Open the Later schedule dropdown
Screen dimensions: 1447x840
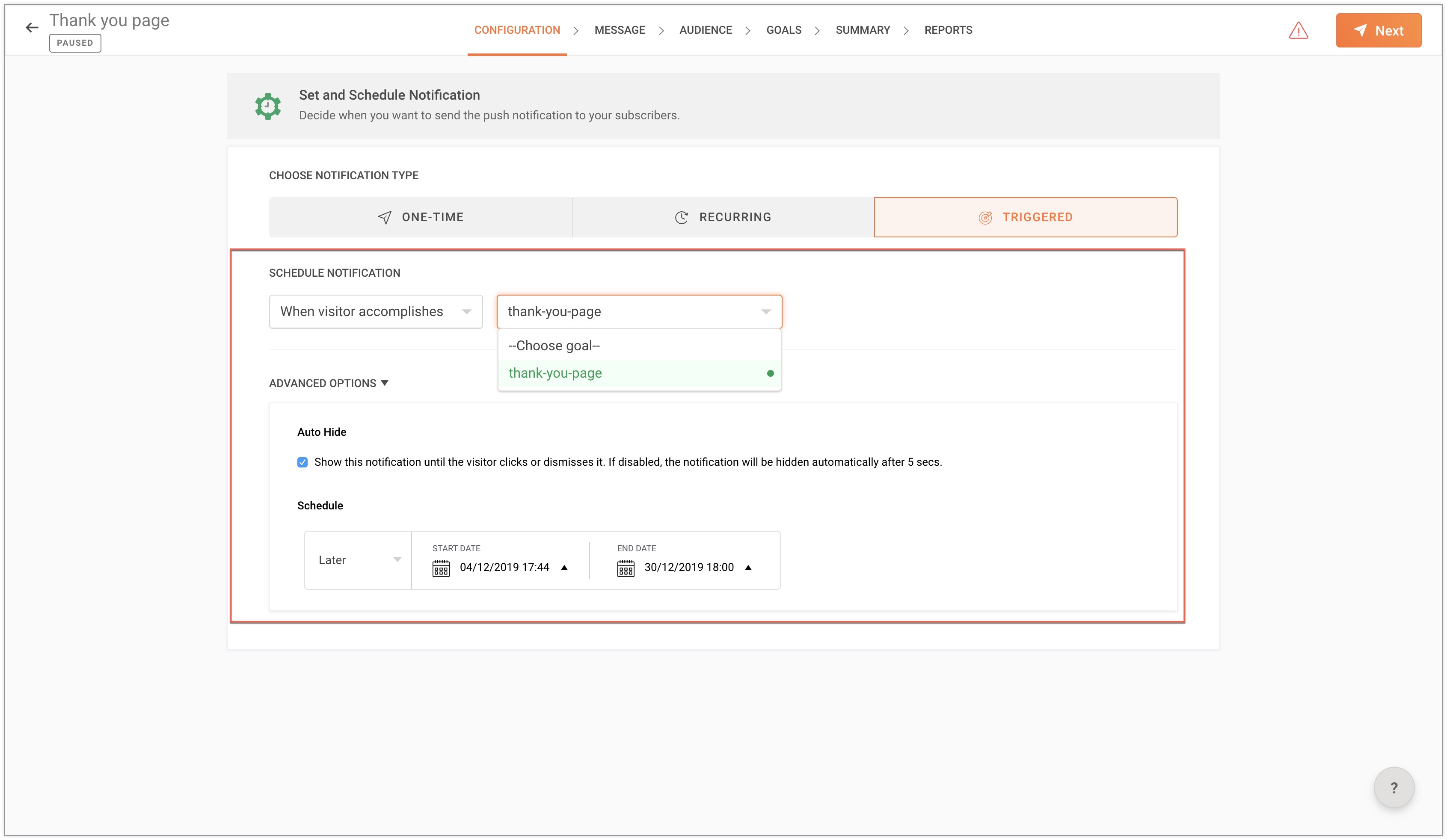pos(358,560)
